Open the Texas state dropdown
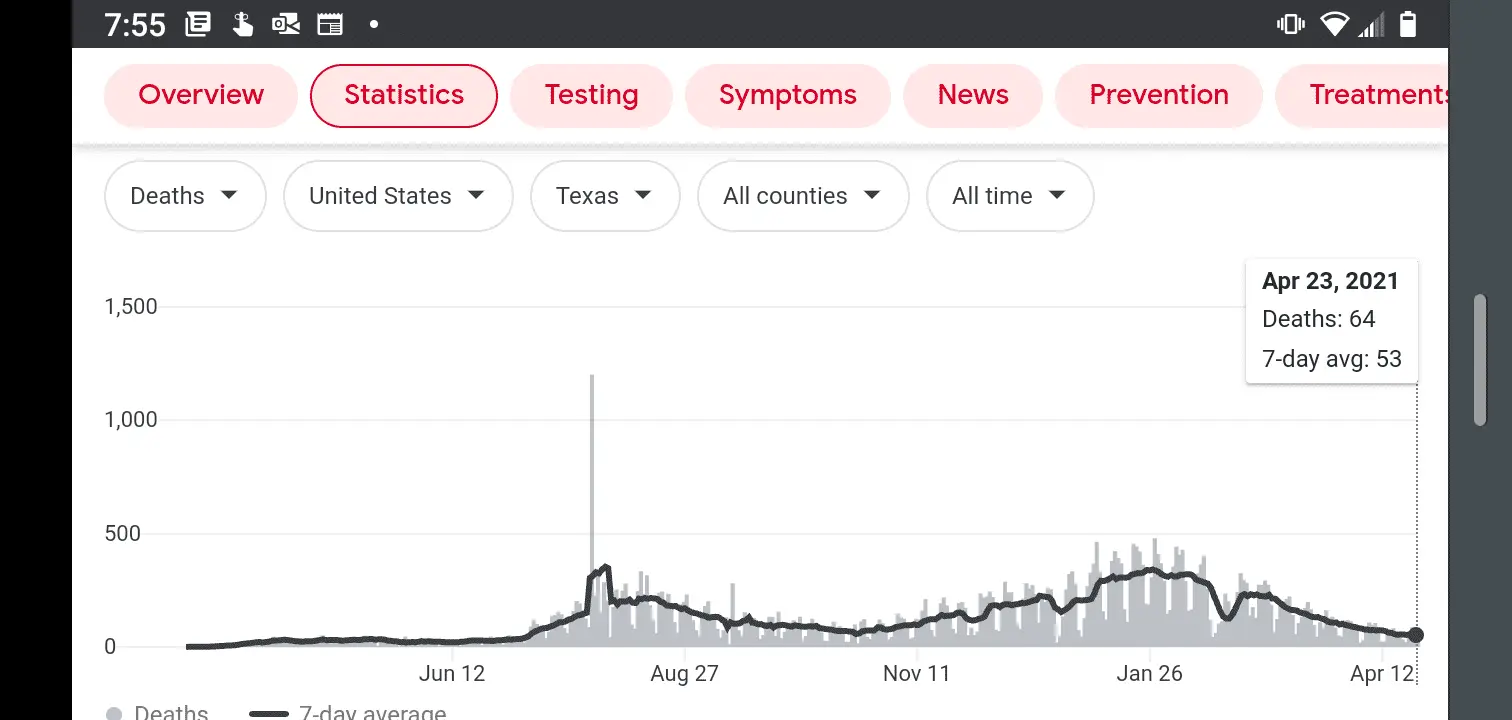Viewport: 1512px width, 720px height. [604, 196]
